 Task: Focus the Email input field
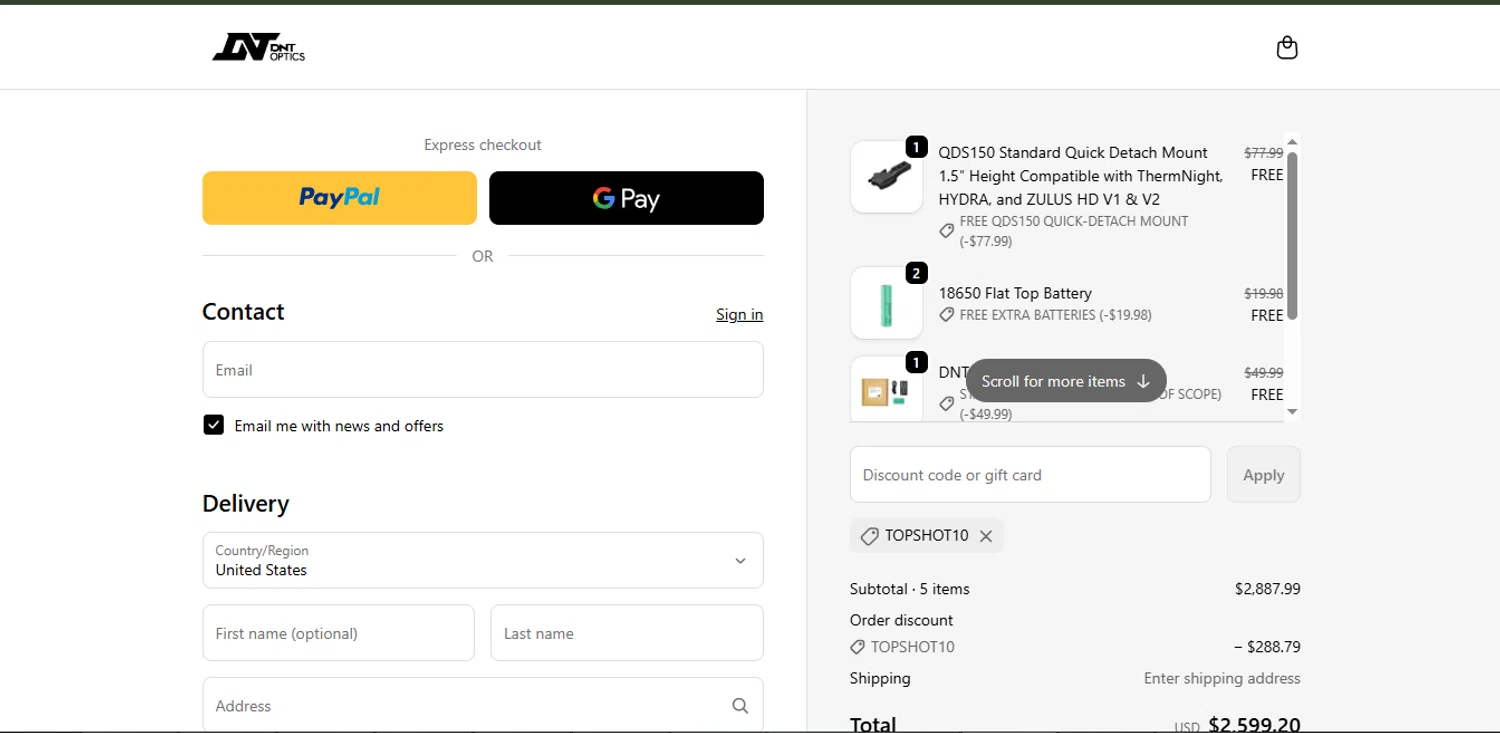coord(483,370)
